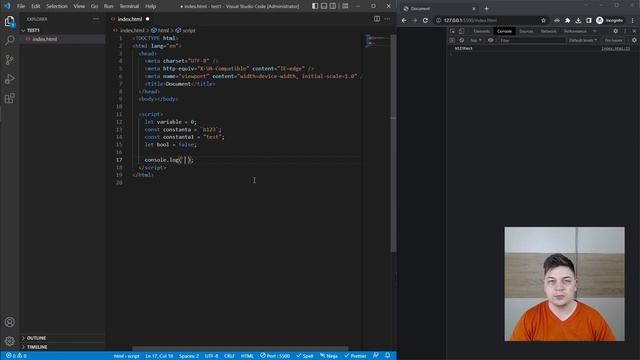Open the Selection menu
Viewport: 640px width, 360px height.
click(57, 6)
